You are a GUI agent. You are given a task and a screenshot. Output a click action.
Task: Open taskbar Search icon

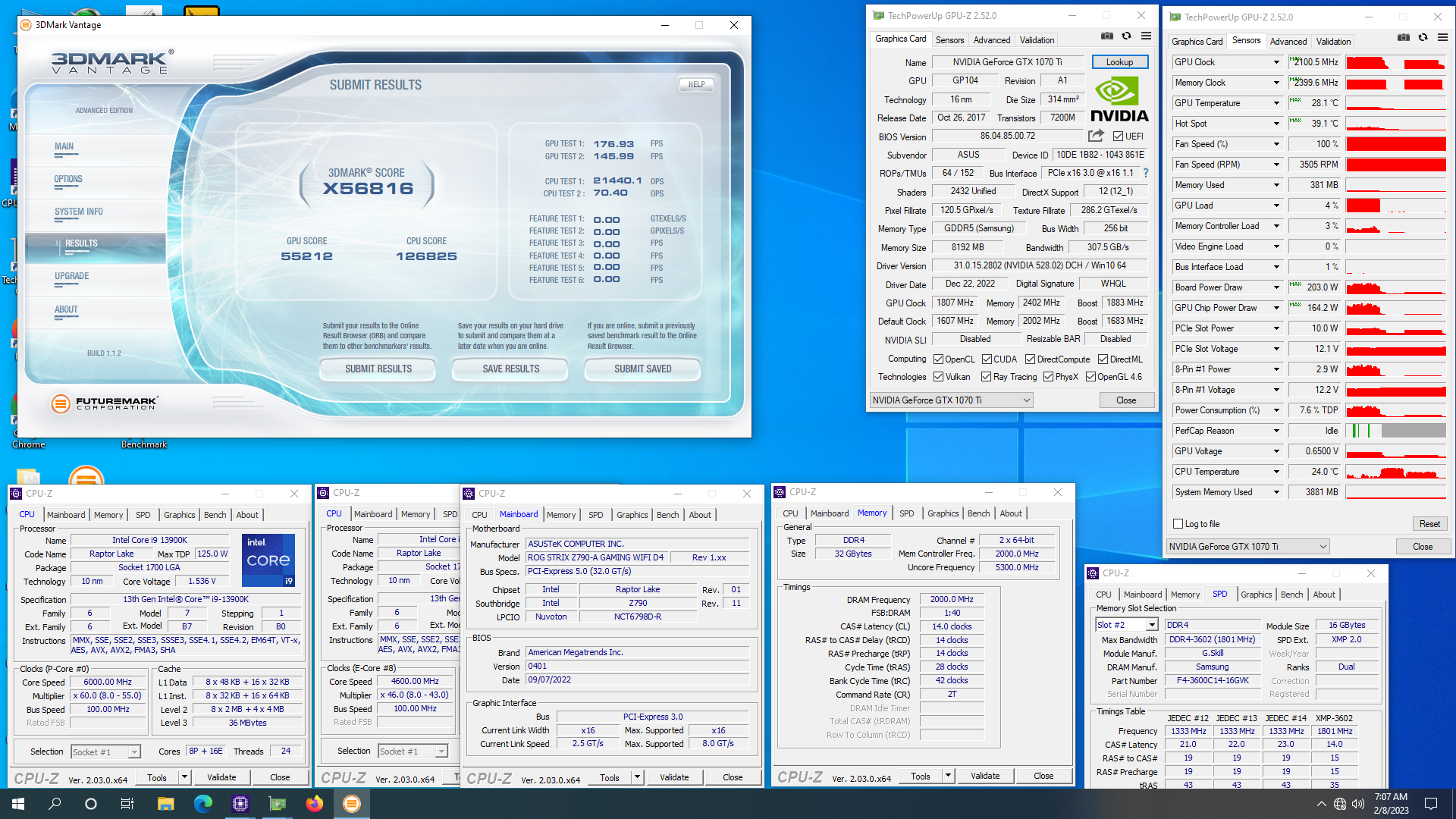click(x=55, y=804)
